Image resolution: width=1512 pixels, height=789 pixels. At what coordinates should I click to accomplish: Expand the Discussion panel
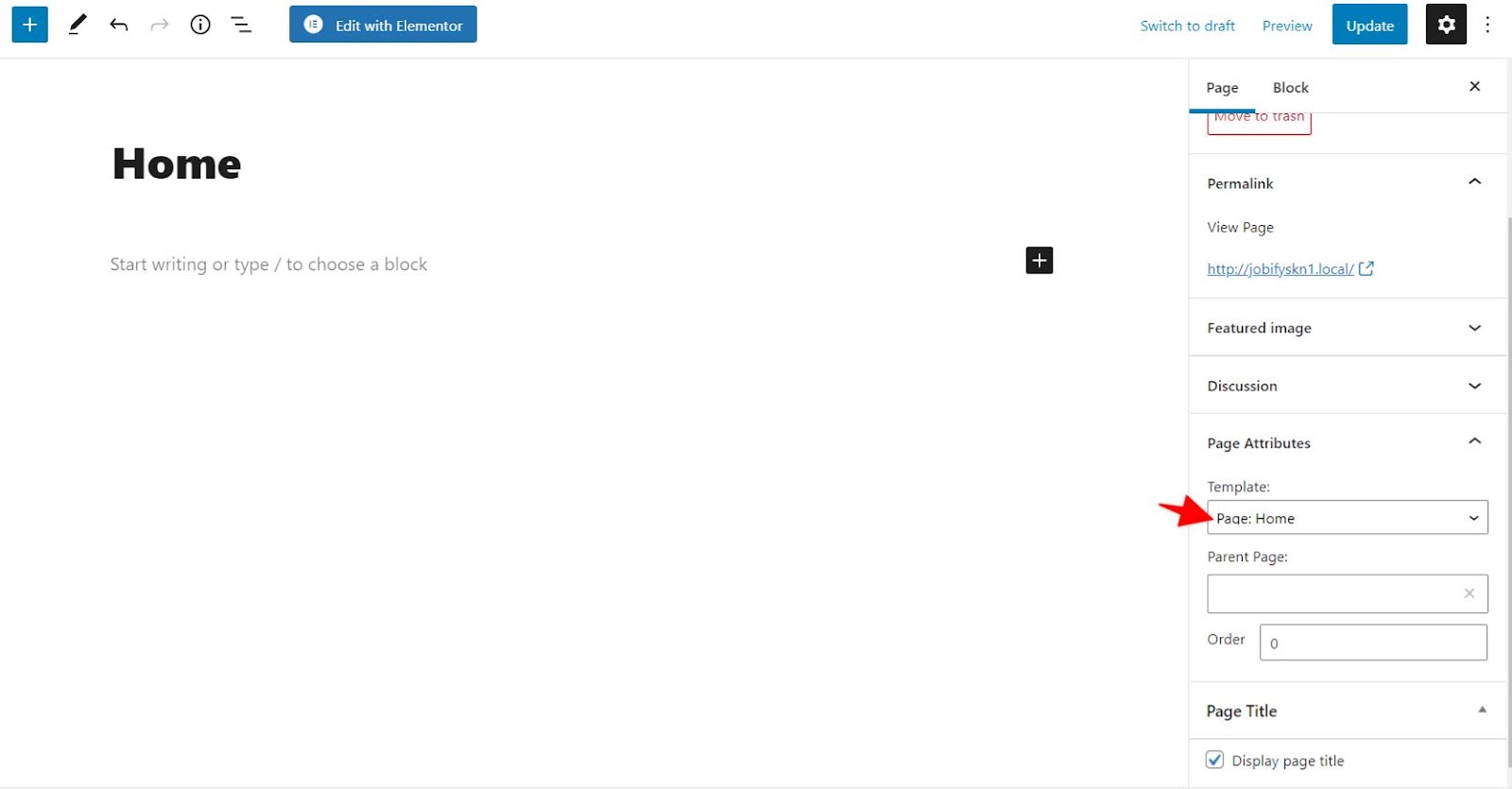click(1348, 386)
